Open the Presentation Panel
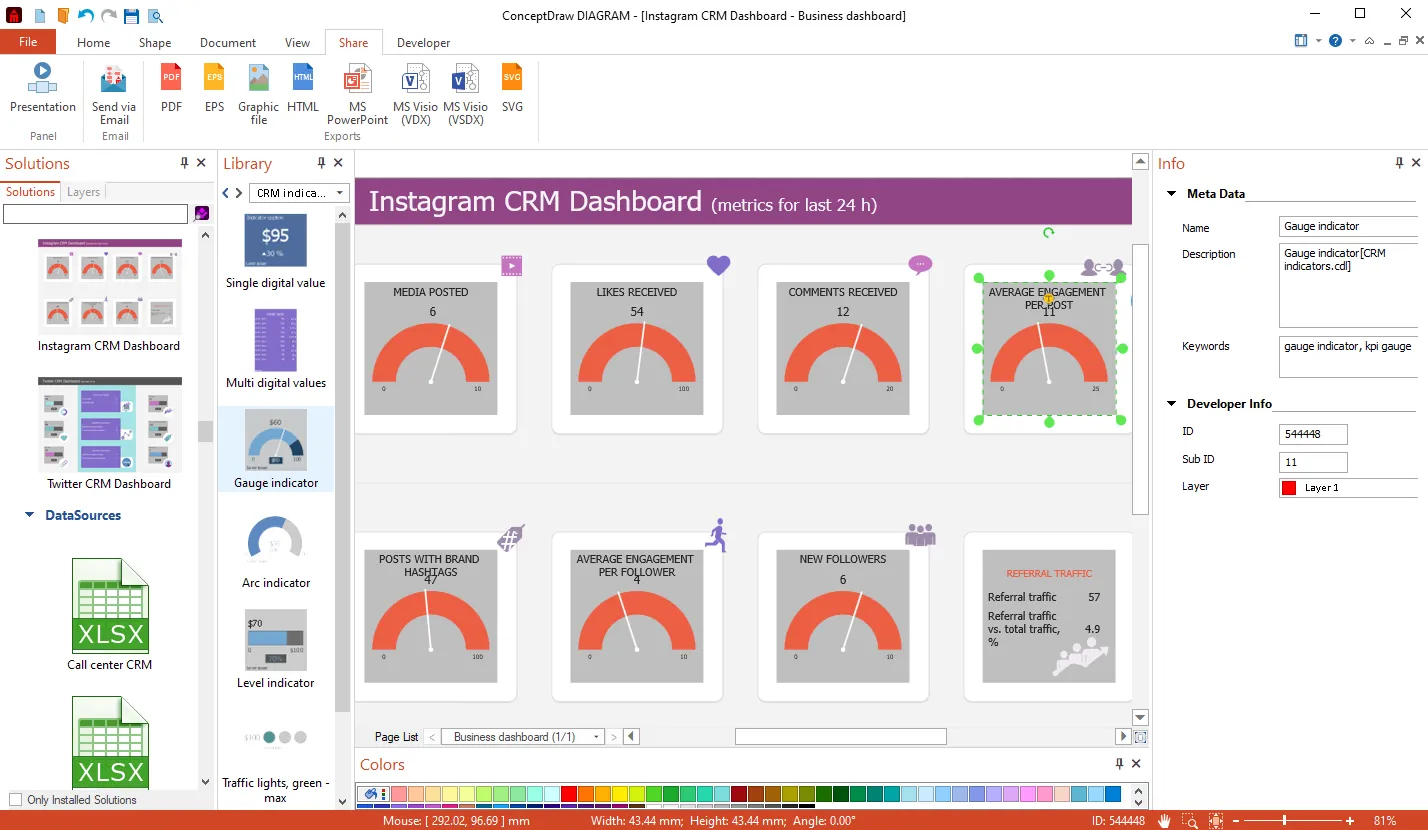Image resolution: width=1428 pixels, height=830 pixels. click(x=41, y=92)
